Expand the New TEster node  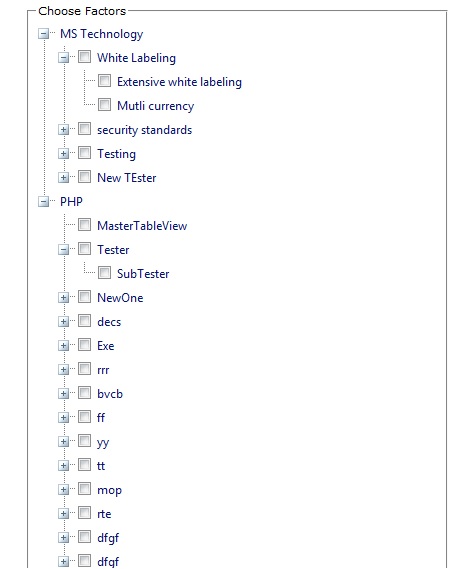tap(64, 178)
